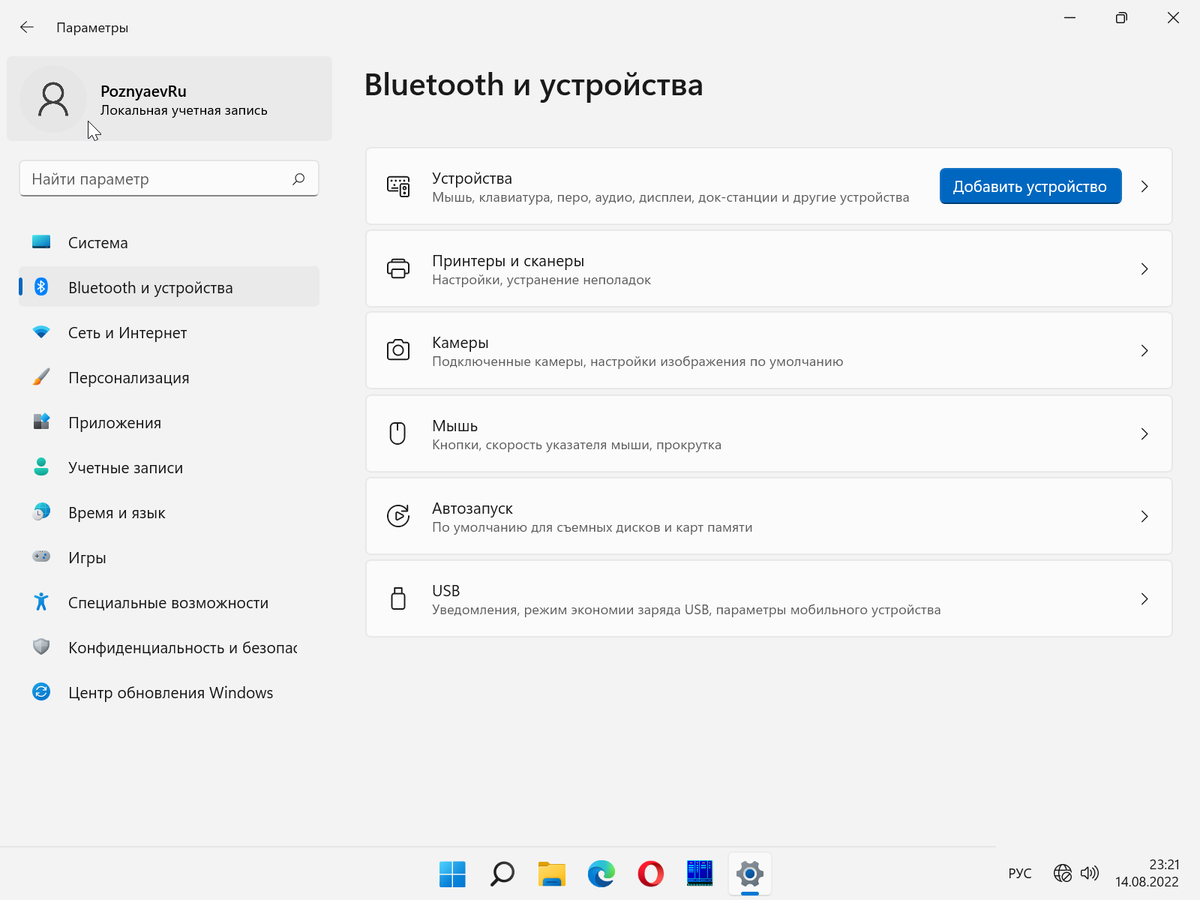Screen dimensions: 1200x900
Task: Click the USB drive icon
Action: pos(398,598)
